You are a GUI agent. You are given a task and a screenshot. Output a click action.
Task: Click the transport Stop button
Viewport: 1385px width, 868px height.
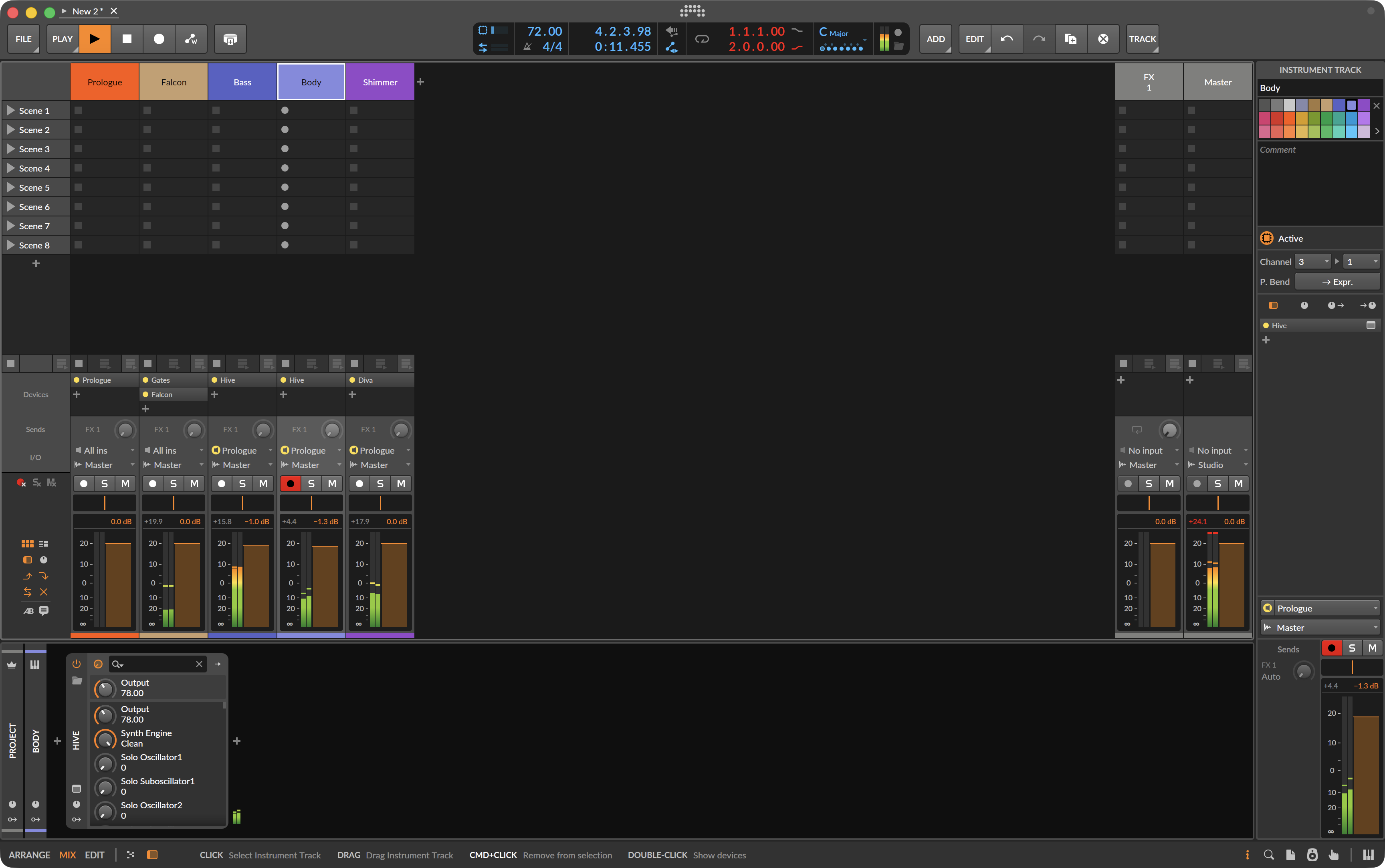pos(127,39)
